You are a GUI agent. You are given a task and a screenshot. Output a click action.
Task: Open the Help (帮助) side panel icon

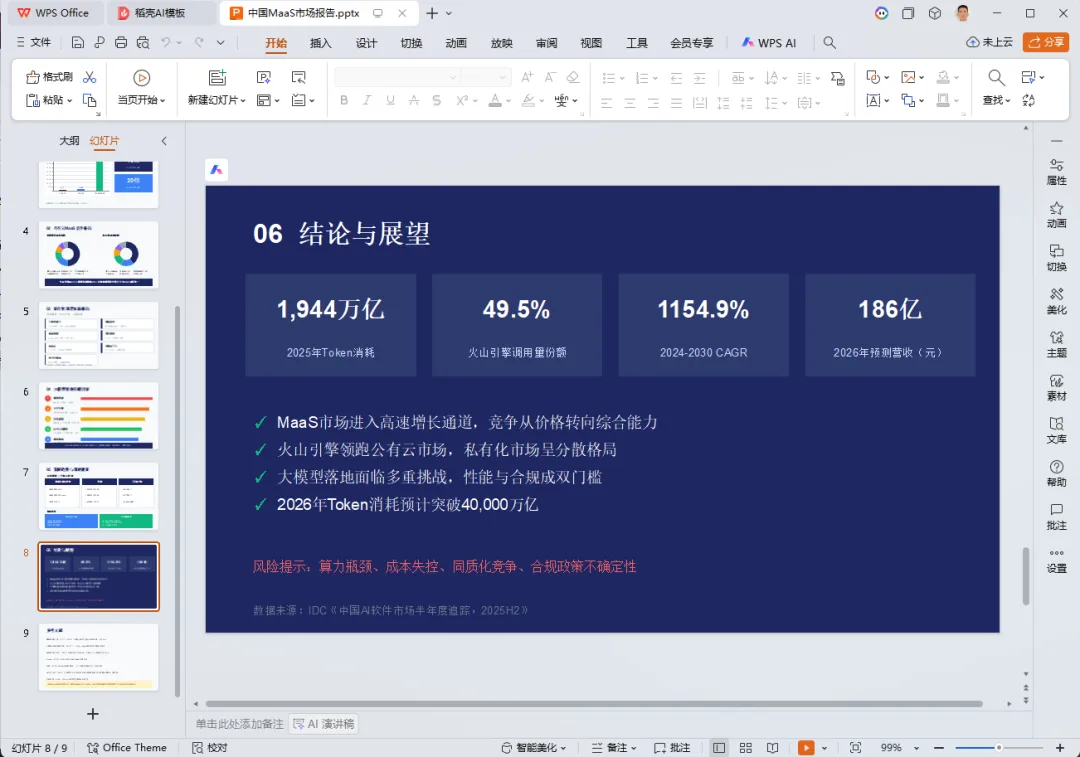click(x=1057, y=474)
